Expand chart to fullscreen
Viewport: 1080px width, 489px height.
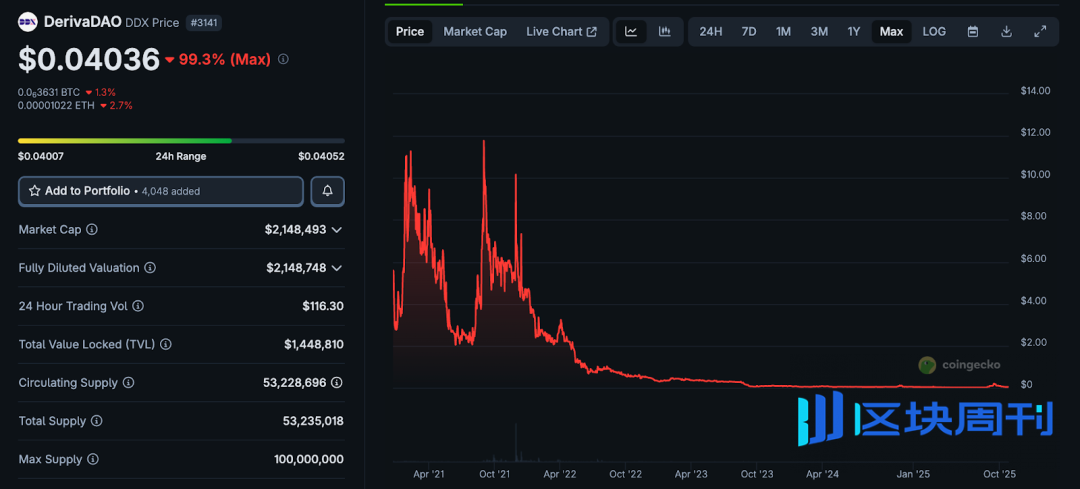pyautogui.click(x=1040, y=32)
